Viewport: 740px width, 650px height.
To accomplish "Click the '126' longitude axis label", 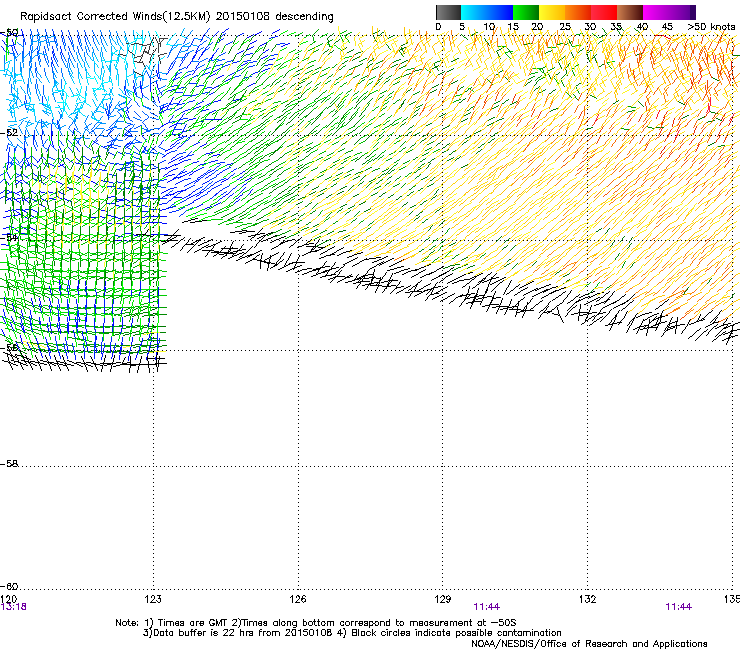I will point(298,599).
